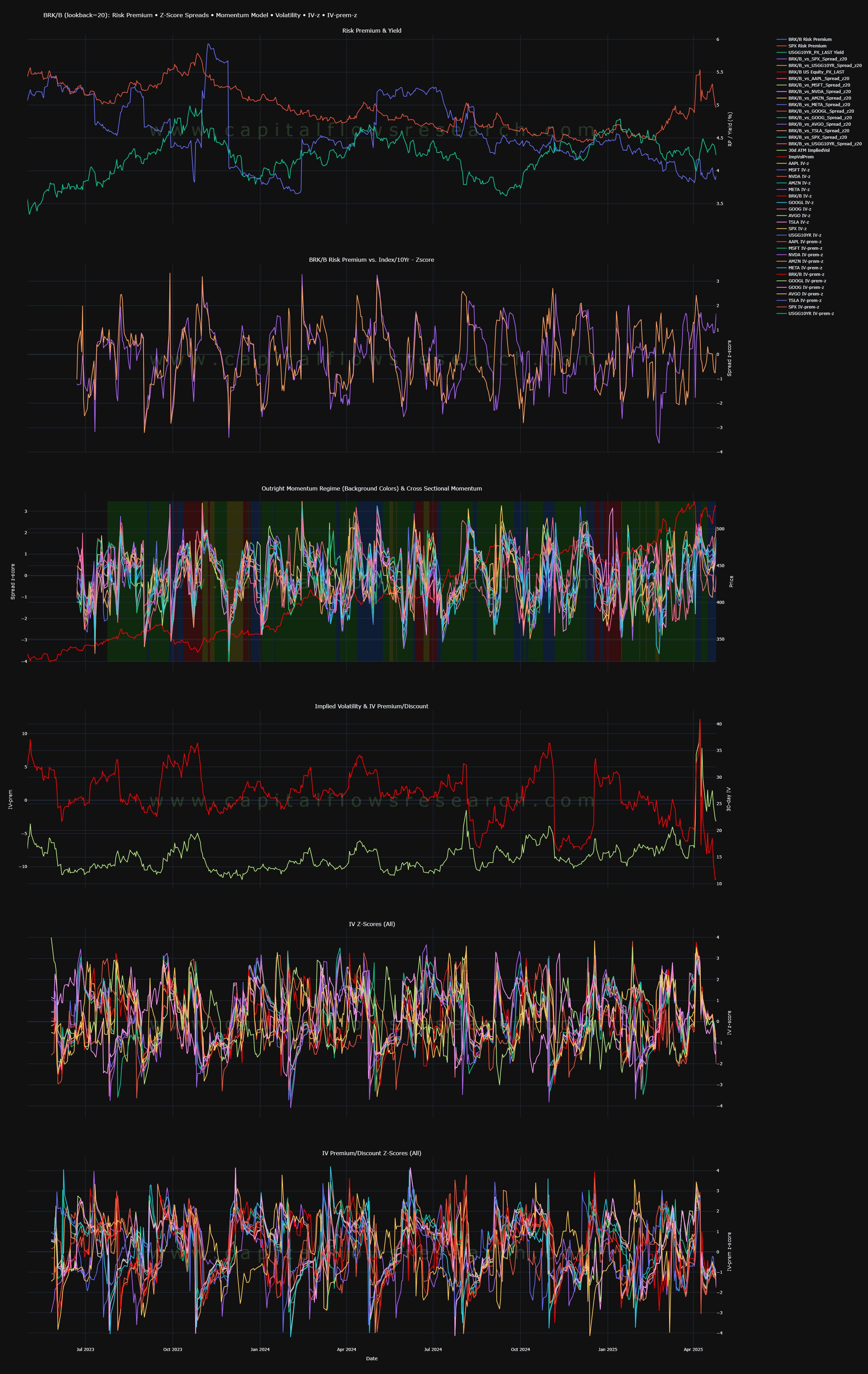This screenshot has width=868, height=1374.
Task: Toggle BRK/B_vs_GOOG_Spread_z20 legend entry
Action: coord(814,117)
